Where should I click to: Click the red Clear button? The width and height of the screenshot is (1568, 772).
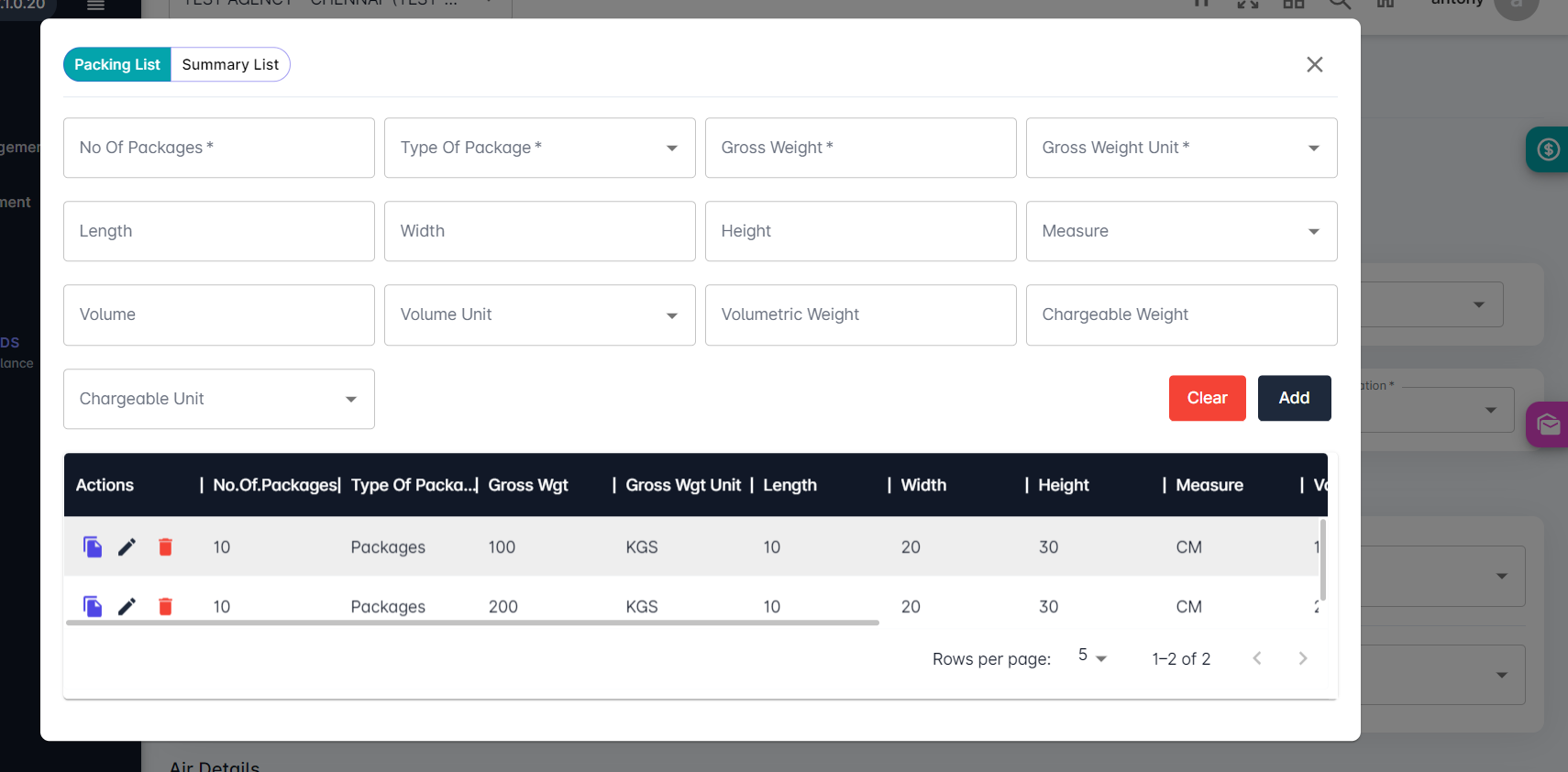1207,398
